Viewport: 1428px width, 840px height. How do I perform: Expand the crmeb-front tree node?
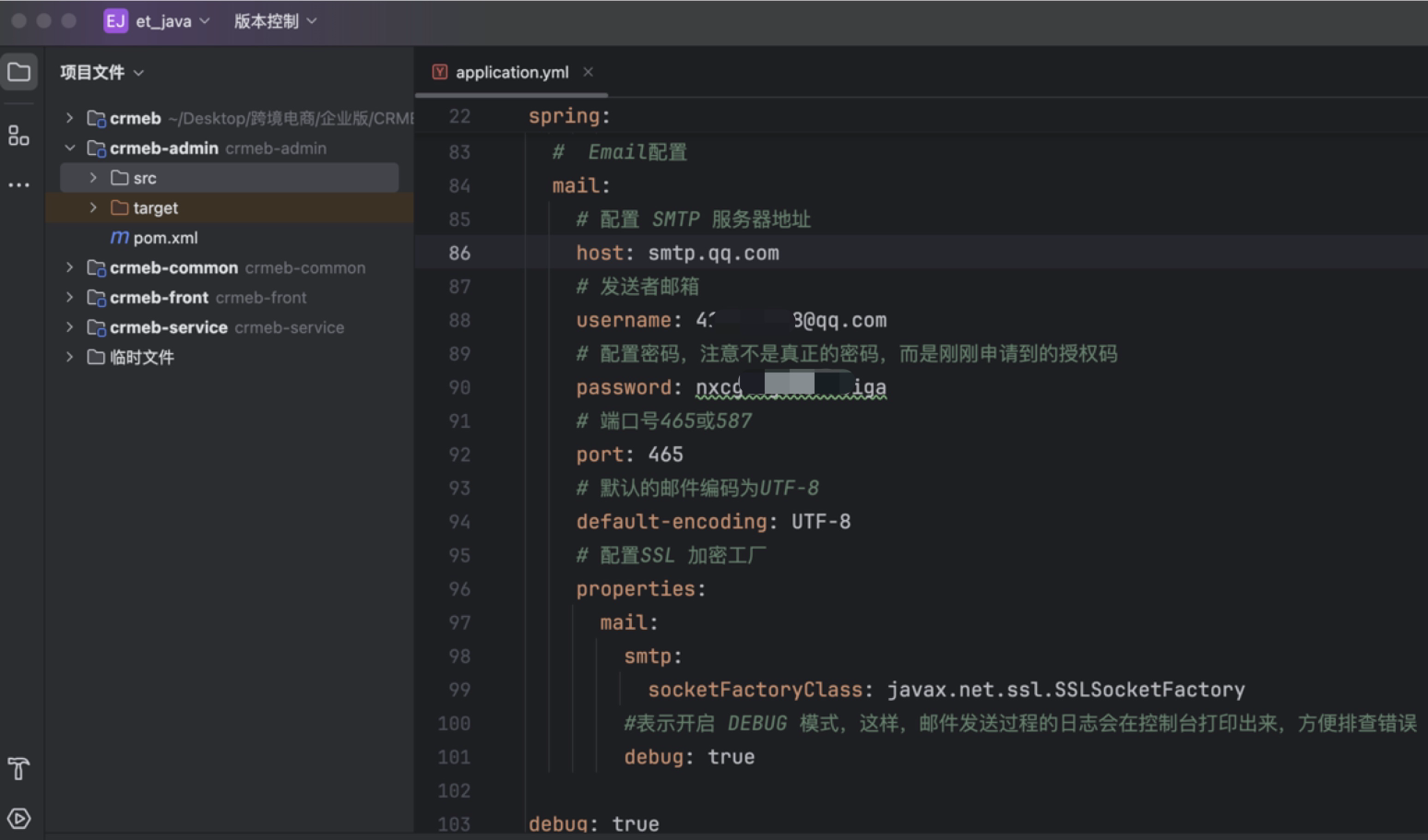(x=69, y=297)
